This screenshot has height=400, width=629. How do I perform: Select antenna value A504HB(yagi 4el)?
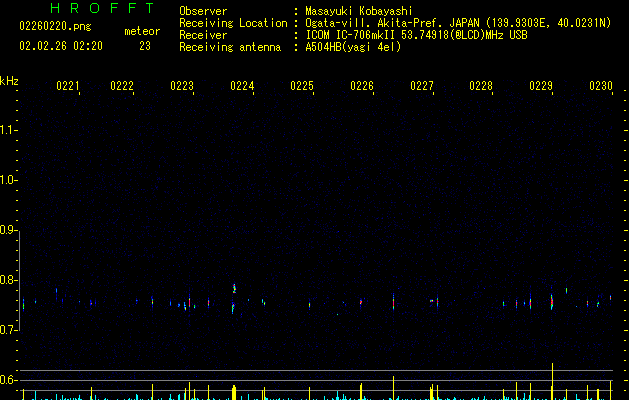coord(353,47)
